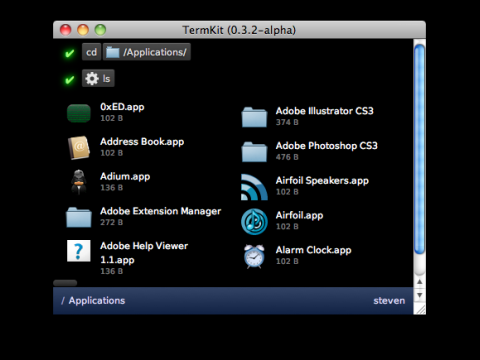Image resolution: width=480 pixels, height=360 pixels.
Task: Minimize the window with yellow button
Action: point(83,30)
